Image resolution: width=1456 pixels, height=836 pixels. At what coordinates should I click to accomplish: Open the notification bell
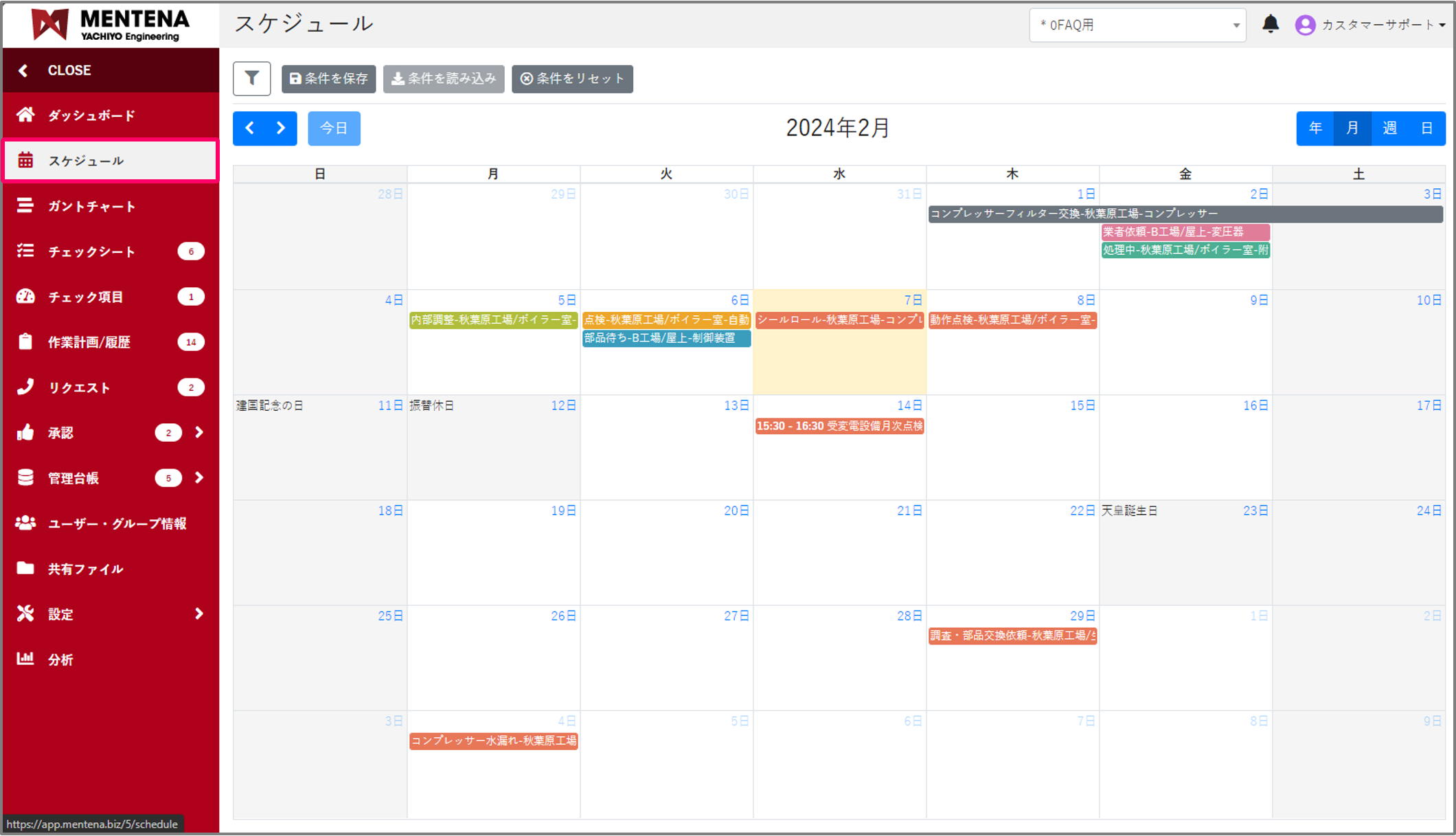[1270, 25]
